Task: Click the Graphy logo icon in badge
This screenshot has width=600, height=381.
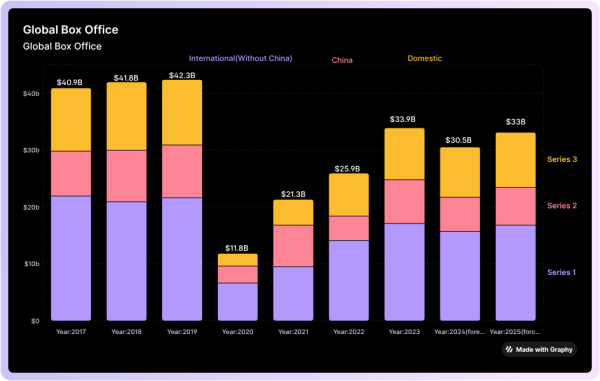Action: tap(509, 349)
